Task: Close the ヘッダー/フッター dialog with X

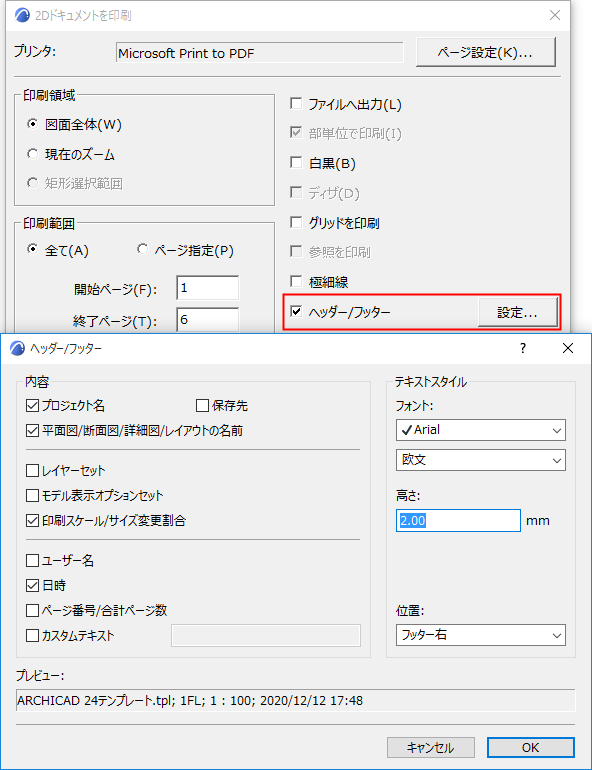Action: 568,348
